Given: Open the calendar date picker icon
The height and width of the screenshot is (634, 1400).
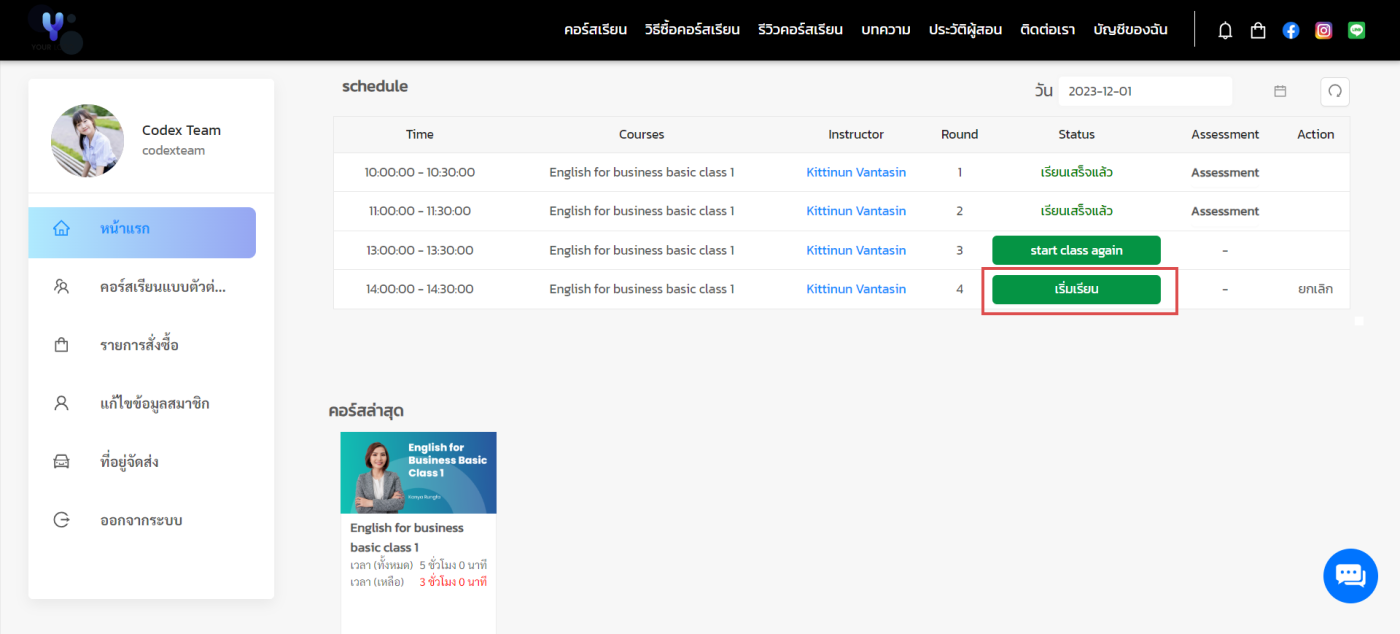Looking at the screenshot, I should (x=1280, y=91).
